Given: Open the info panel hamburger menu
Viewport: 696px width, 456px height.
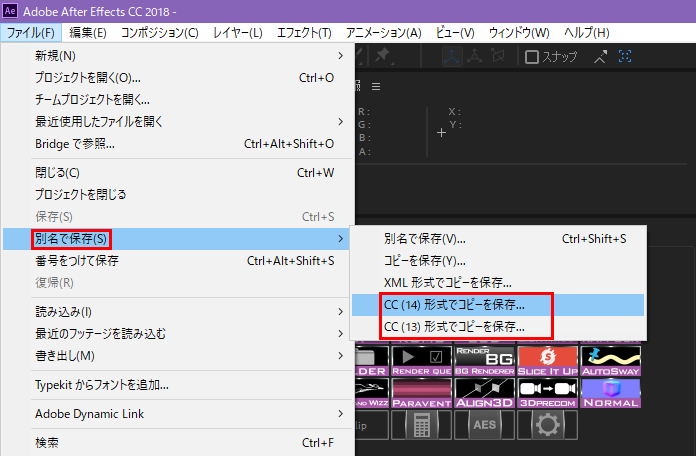Looking at the screenshot, I should [x=376, y=87].
